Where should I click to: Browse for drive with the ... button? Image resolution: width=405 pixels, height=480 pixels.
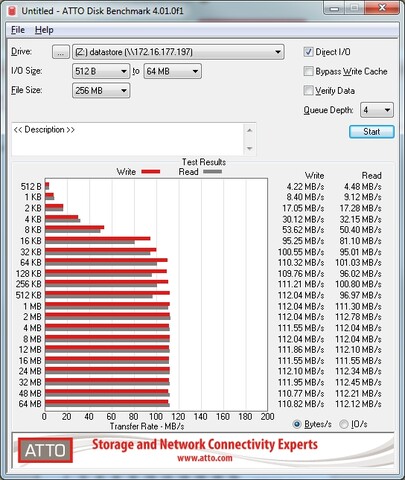click(61, 52)
